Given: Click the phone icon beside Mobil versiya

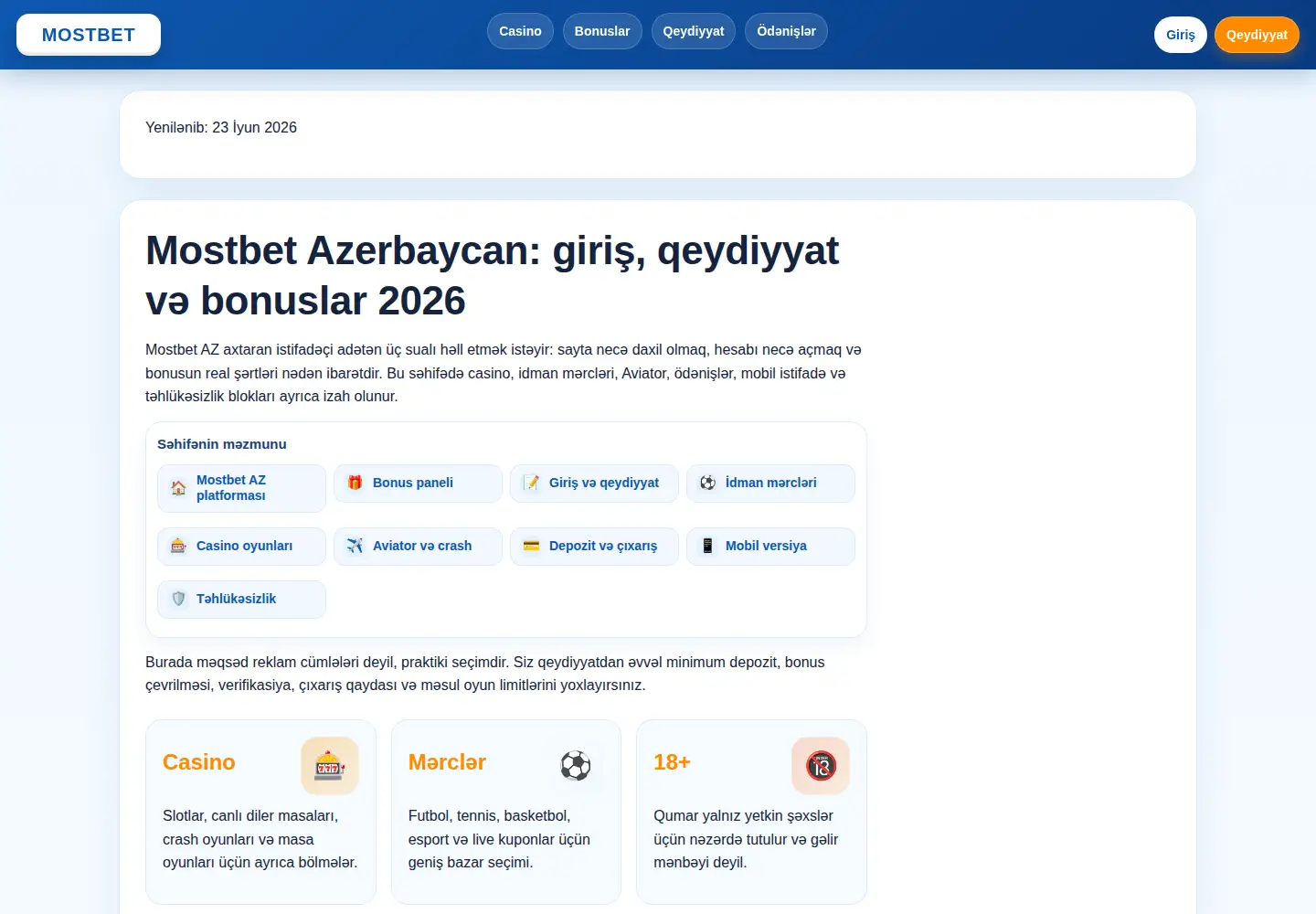Looking at the screenshot, I should pos(707,546).
